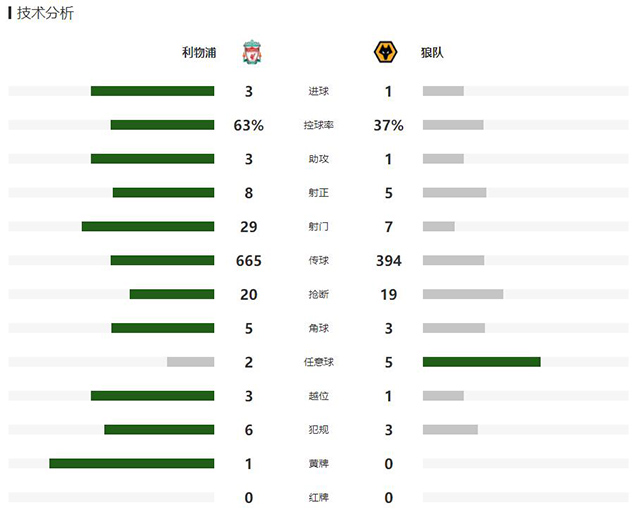
Task: Click Wolves' gray 控球率 possession bar
Action: (x=453, y=125)
